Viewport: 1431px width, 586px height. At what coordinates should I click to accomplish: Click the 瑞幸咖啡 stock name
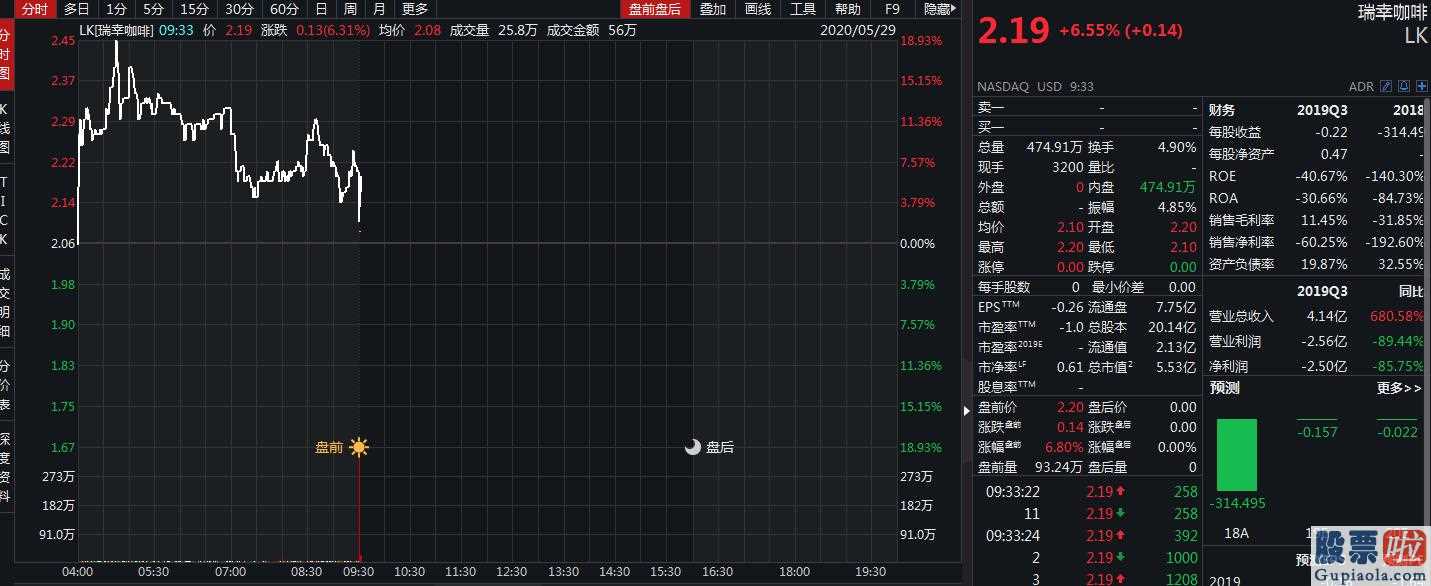point(1392,12)
